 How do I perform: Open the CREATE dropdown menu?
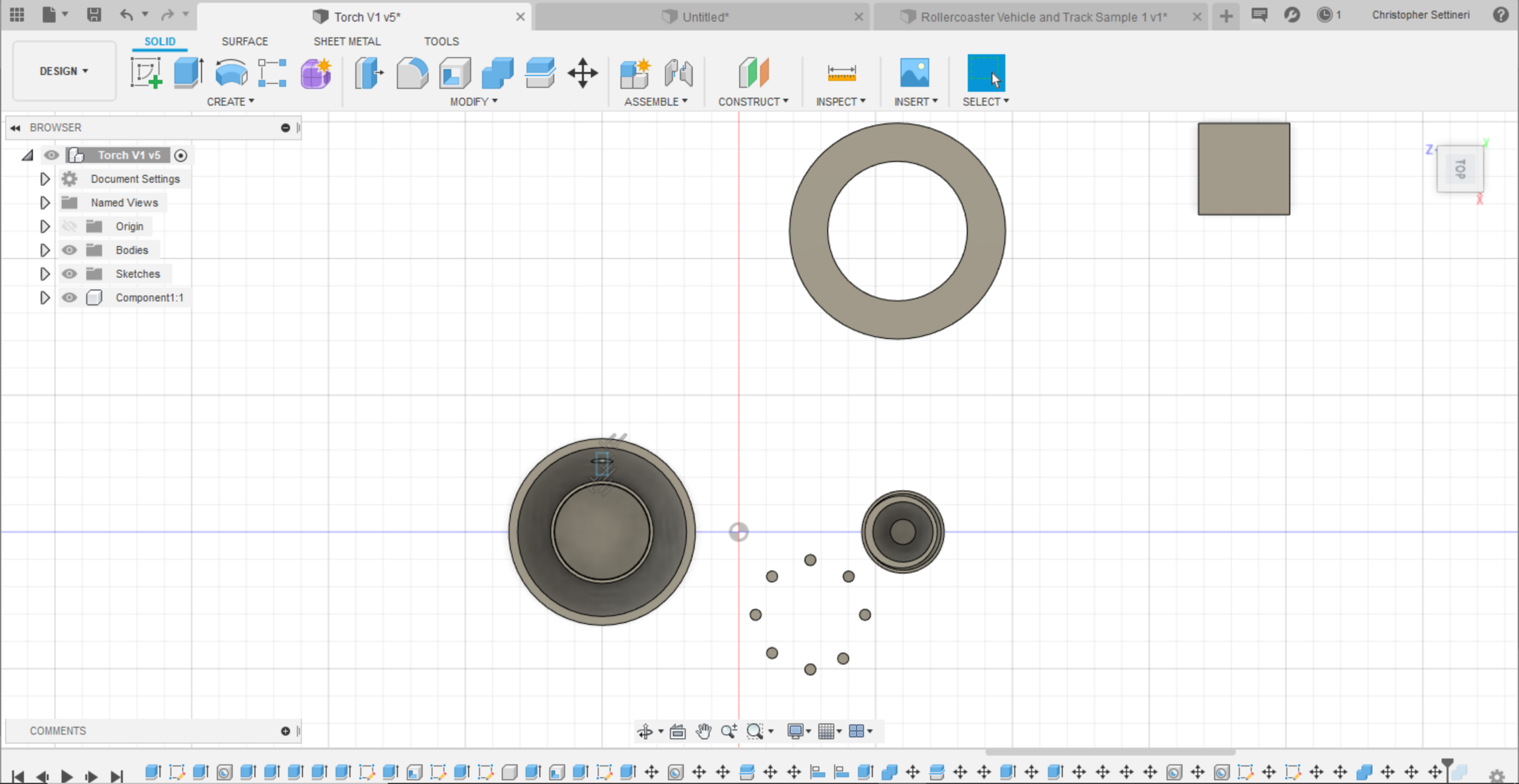coord(230,102)
